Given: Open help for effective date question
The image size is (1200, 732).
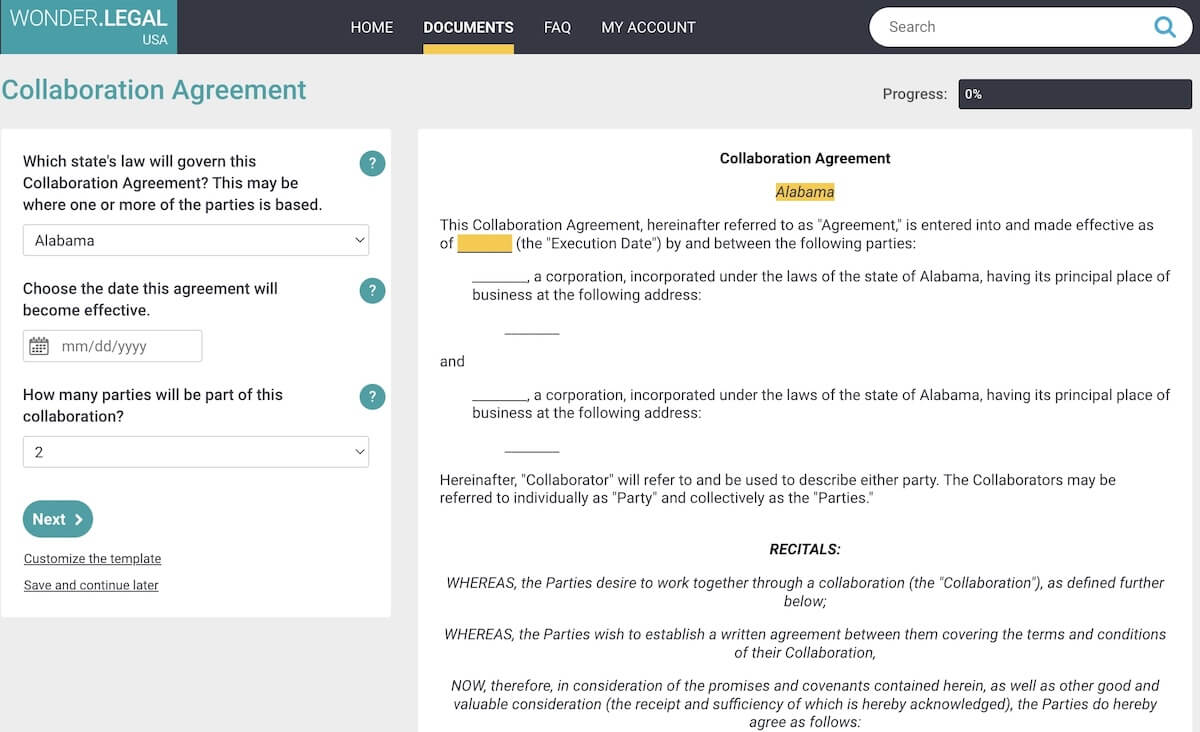Looking at the screenshot, I should point(372,290).
